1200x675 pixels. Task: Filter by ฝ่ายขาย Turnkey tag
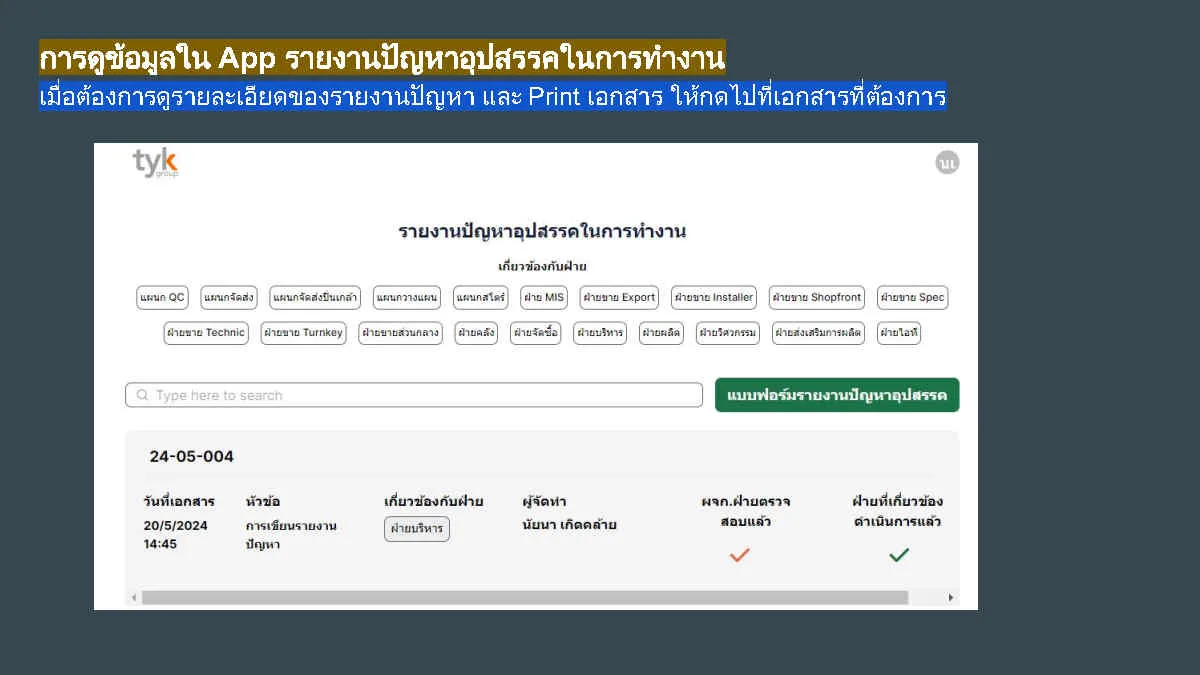(x=303, y=333)
